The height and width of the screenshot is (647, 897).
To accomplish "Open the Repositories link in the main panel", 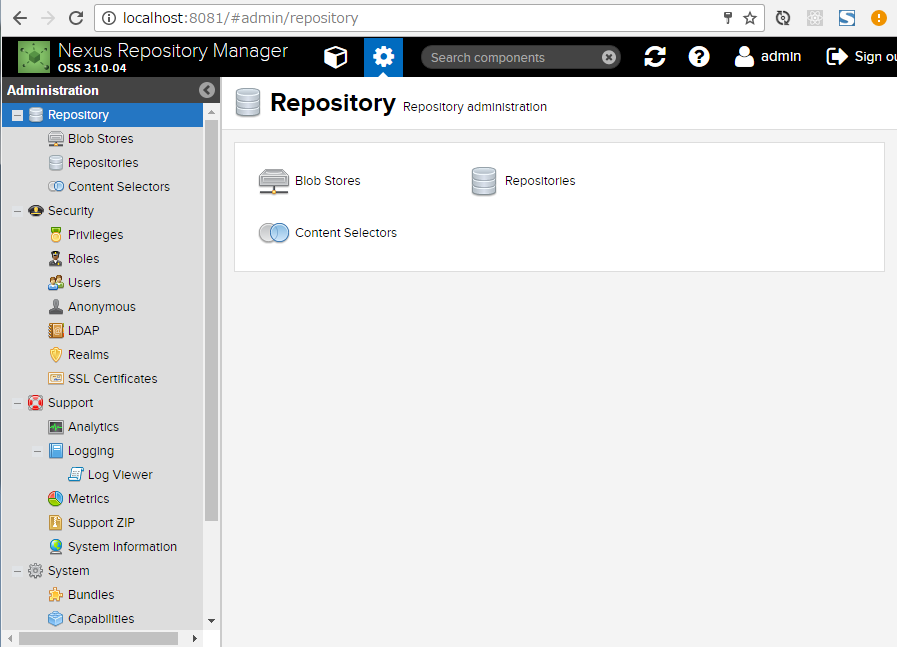I will click(x=484, y=181).
